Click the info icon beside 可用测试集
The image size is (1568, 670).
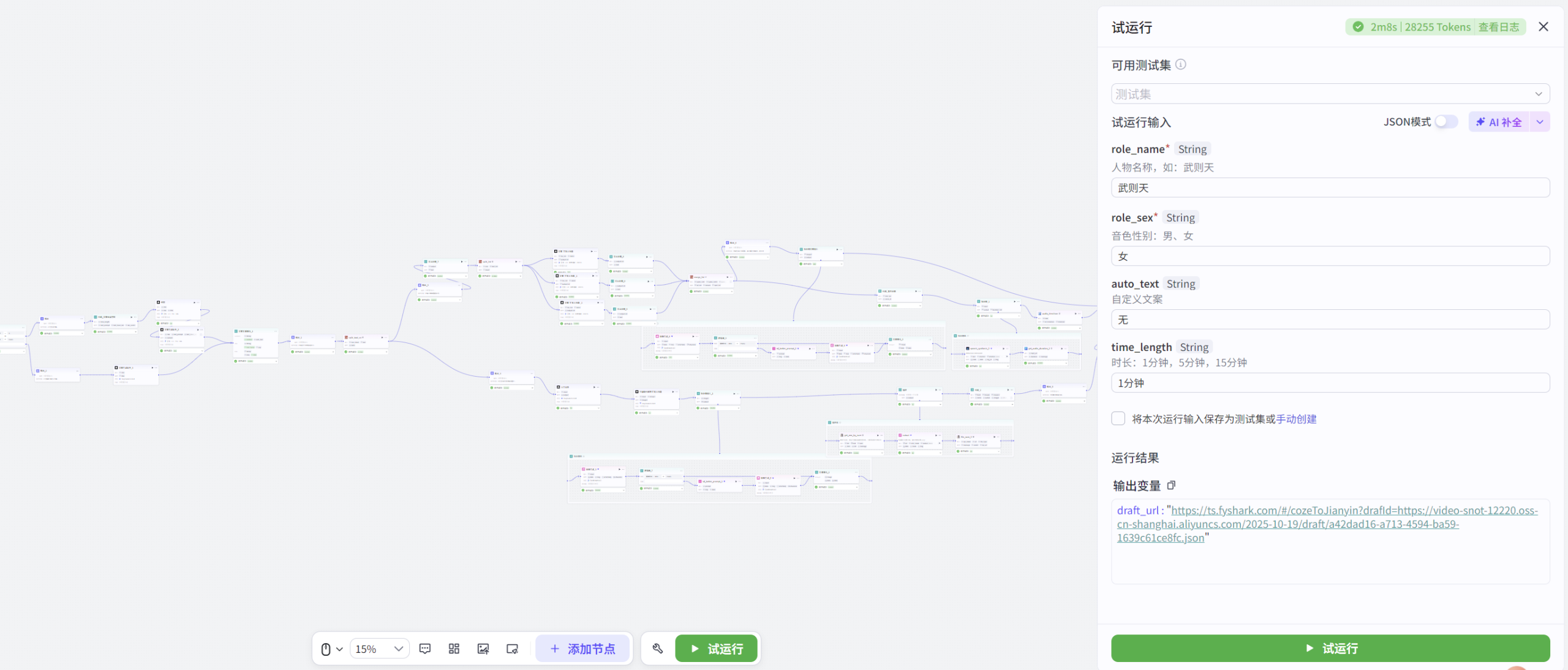1181,64
